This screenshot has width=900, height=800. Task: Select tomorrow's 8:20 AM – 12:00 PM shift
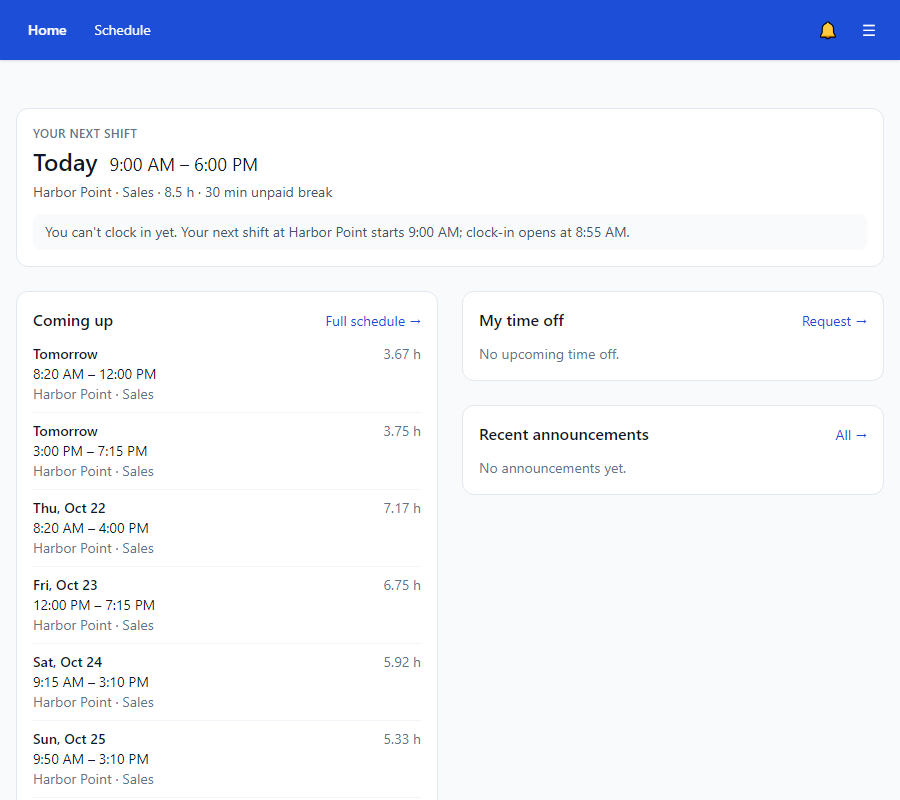coord(227,374)
